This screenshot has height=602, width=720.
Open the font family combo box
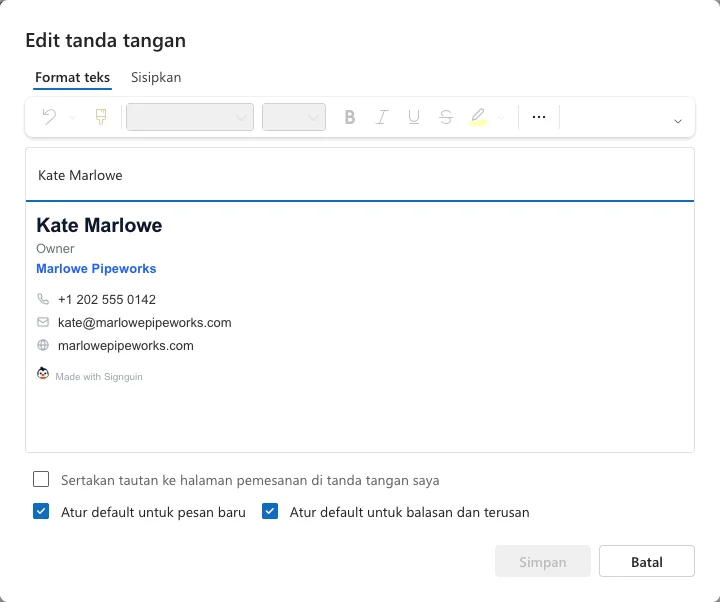[x=190, y=117]
